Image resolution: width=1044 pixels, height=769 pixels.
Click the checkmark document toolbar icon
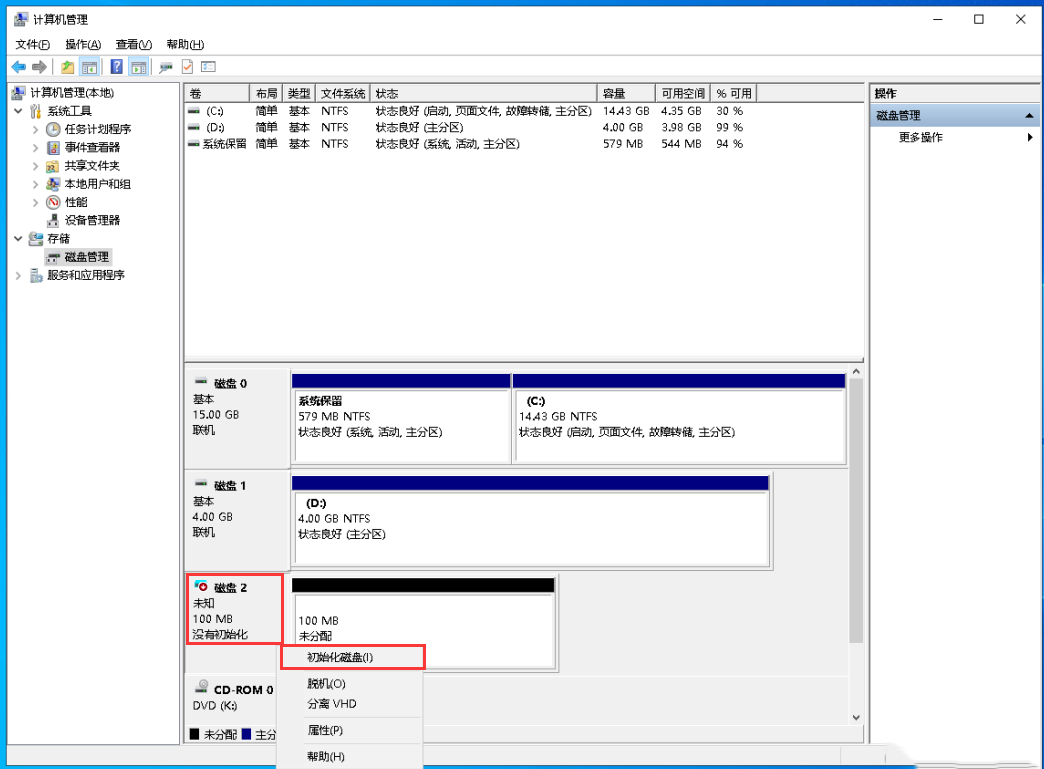[x=187, y=67]
